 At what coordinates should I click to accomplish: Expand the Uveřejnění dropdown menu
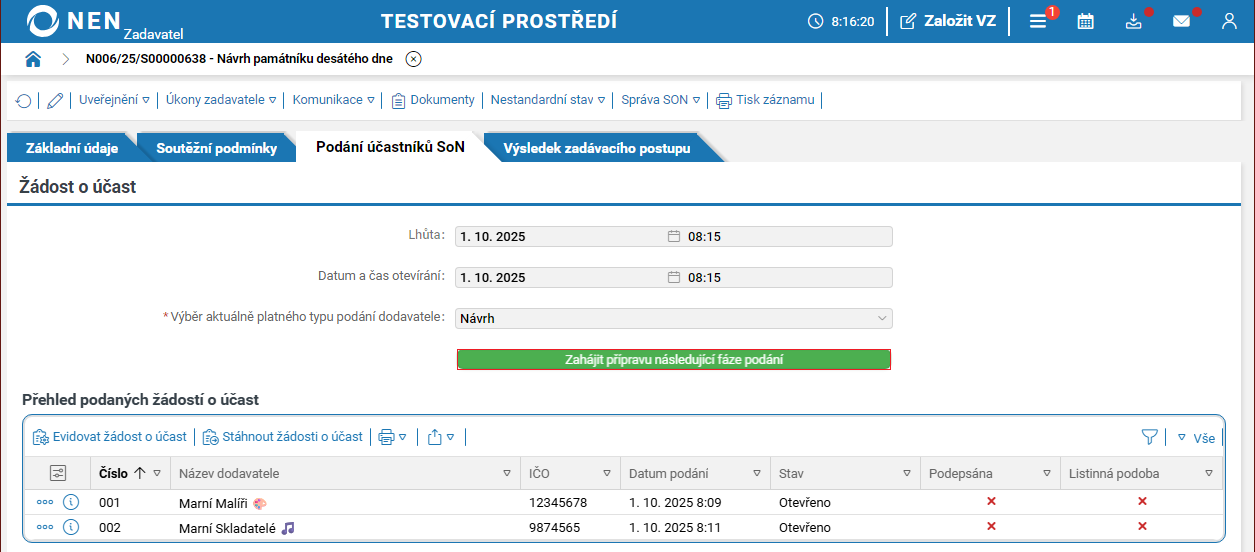pyautogui.click(x=114, y=100)
